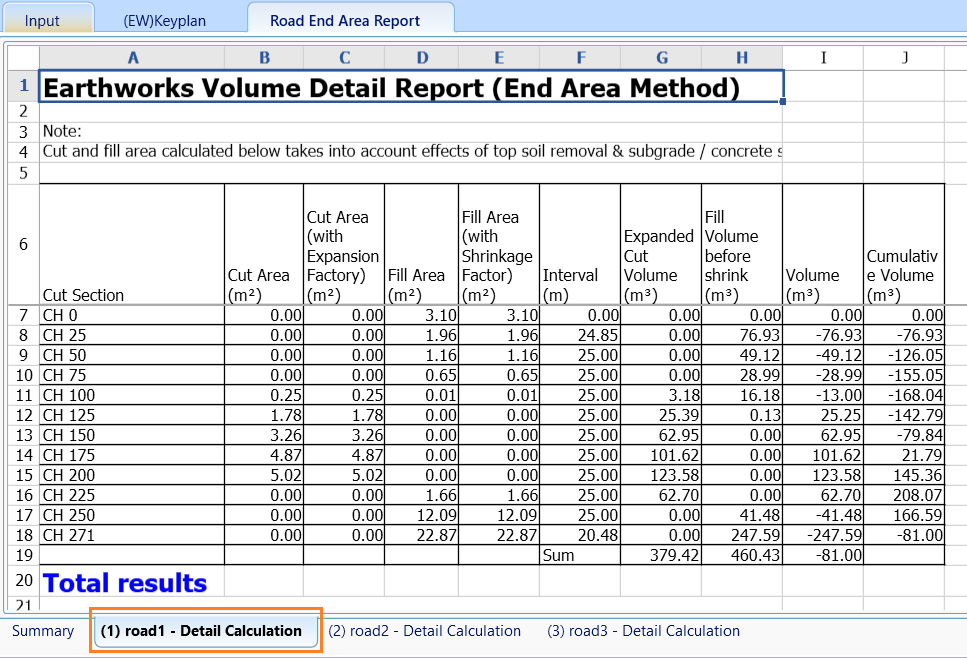Viewport: 967px width, 658px height.
Task: Click the 'CH 100' cell
Action: (x=132, y=395)
